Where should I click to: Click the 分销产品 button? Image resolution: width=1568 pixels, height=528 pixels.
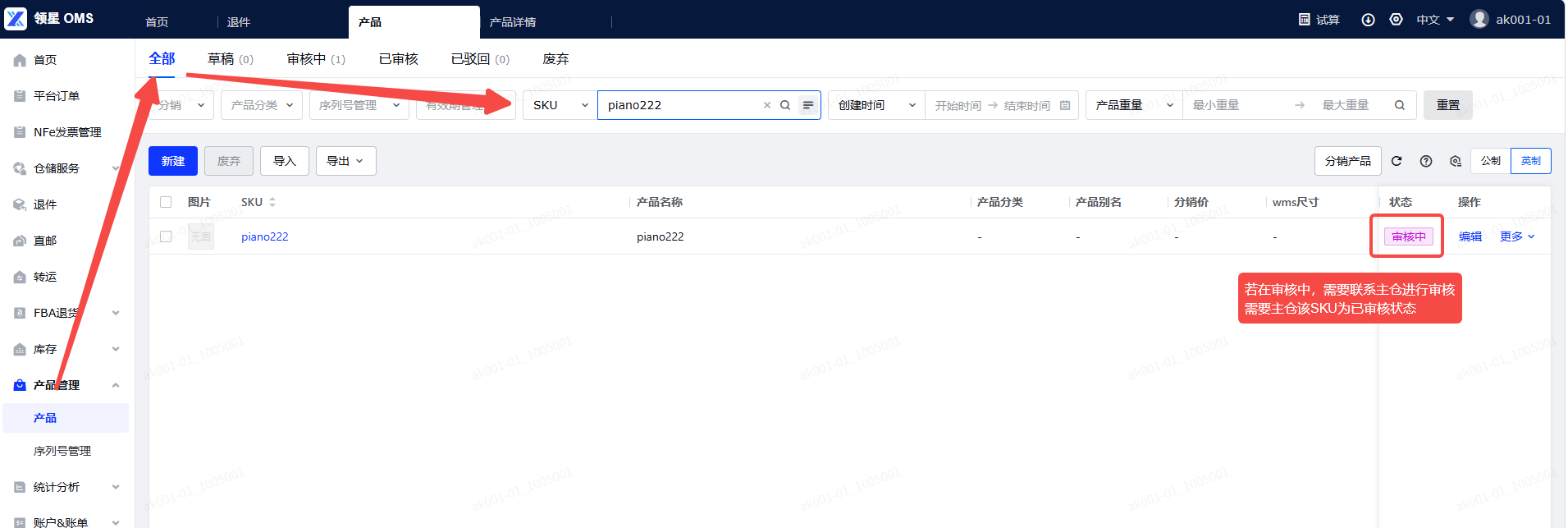[1348, 161]
